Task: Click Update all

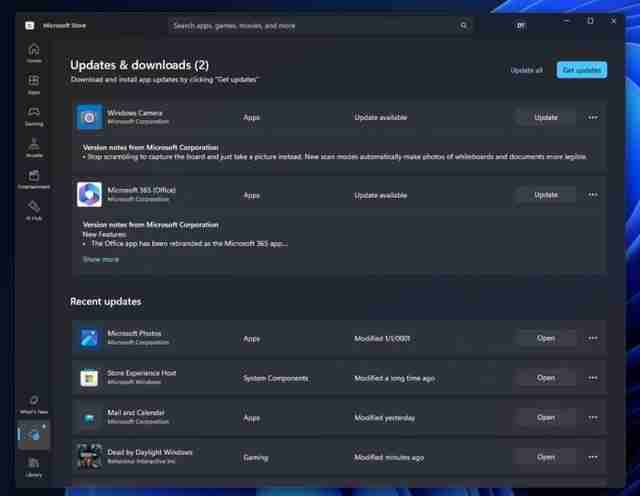Action: (527, 70)
